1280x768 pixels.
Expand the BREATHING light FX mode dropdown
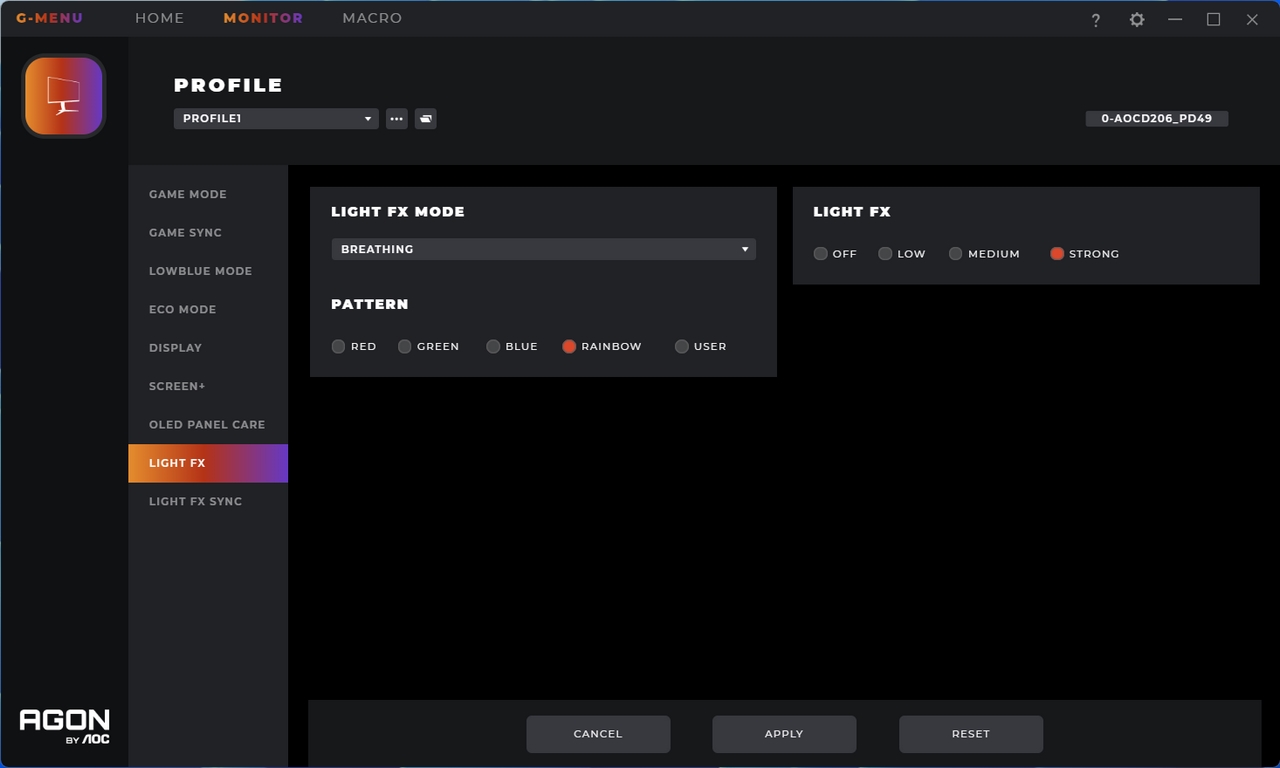(x=543, y=249)
